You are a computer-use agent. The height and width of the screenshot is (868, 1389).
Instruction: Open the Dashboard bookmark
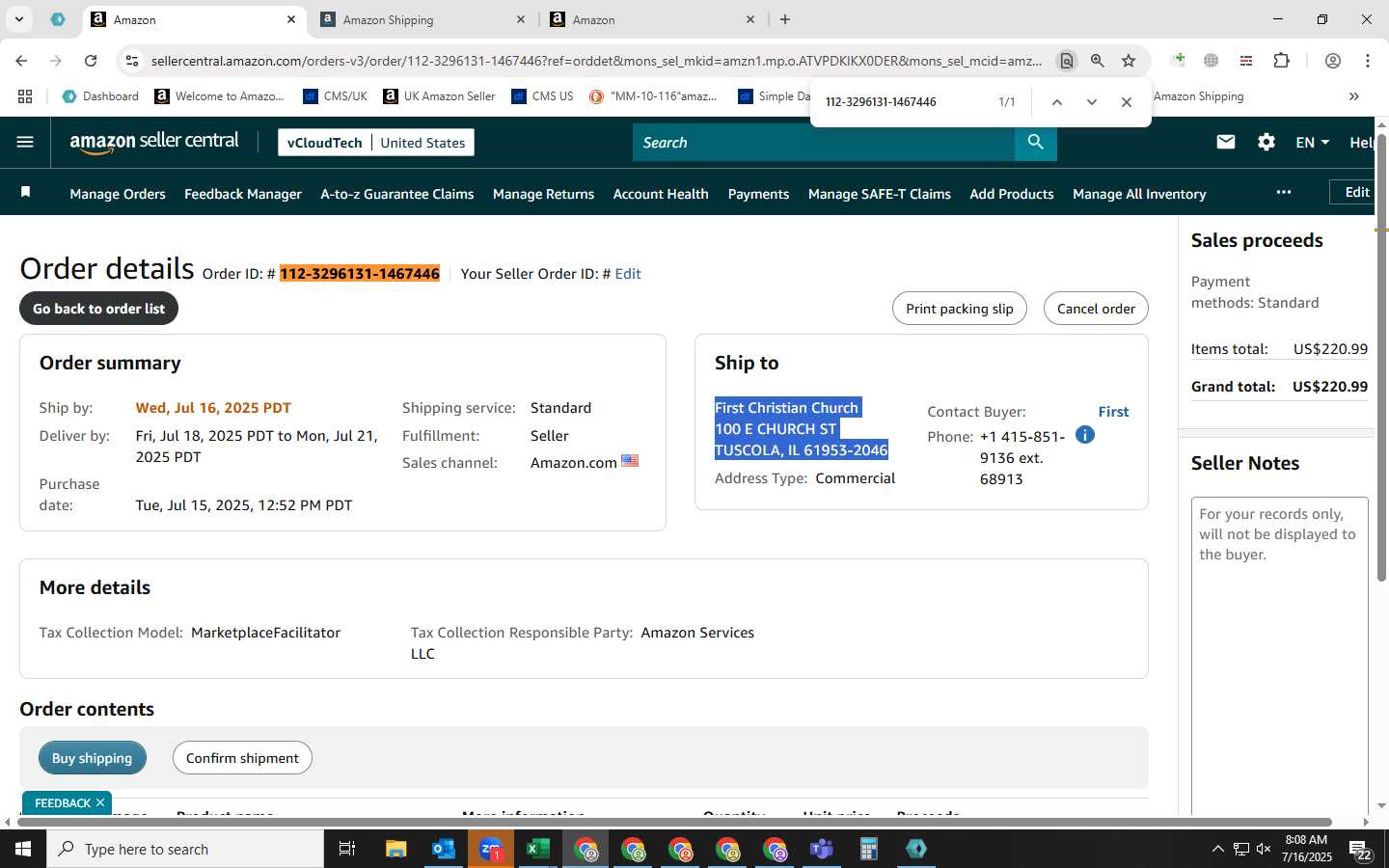tap(100, 96)
